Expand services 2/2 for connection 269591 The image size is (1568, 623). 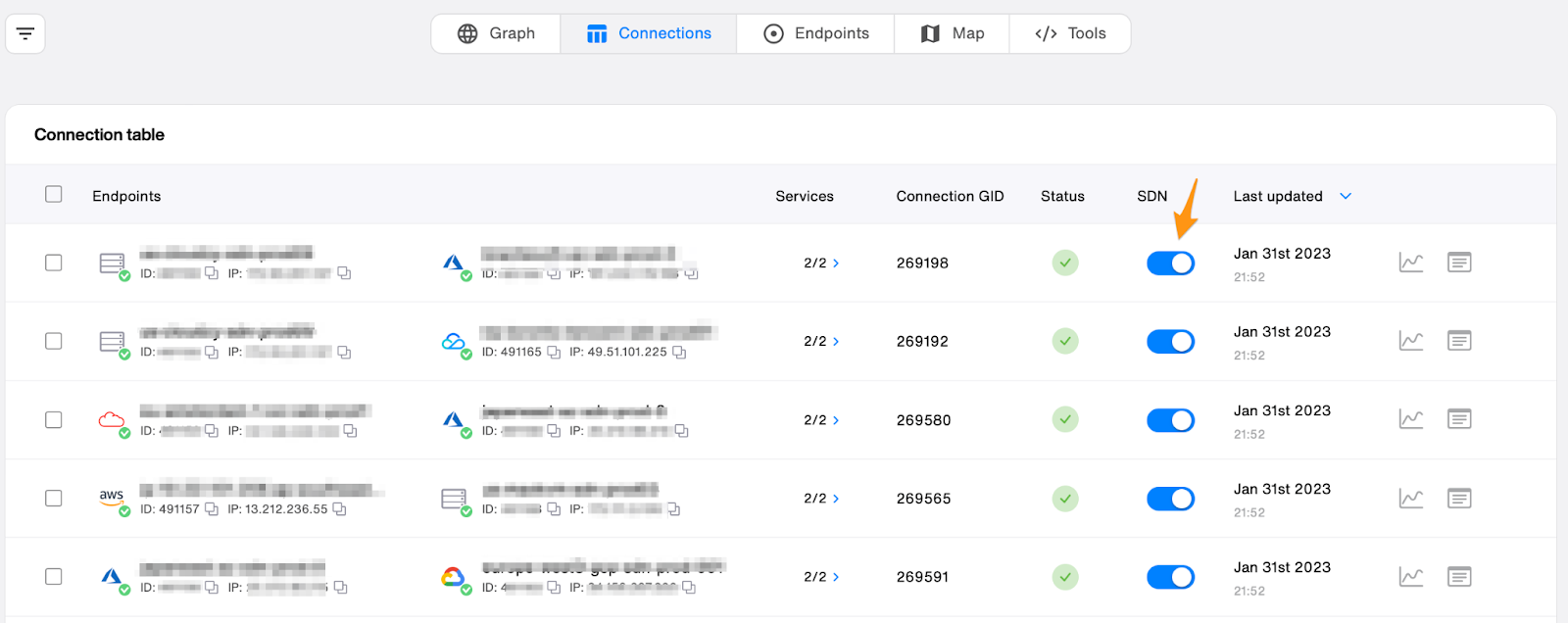821,577
